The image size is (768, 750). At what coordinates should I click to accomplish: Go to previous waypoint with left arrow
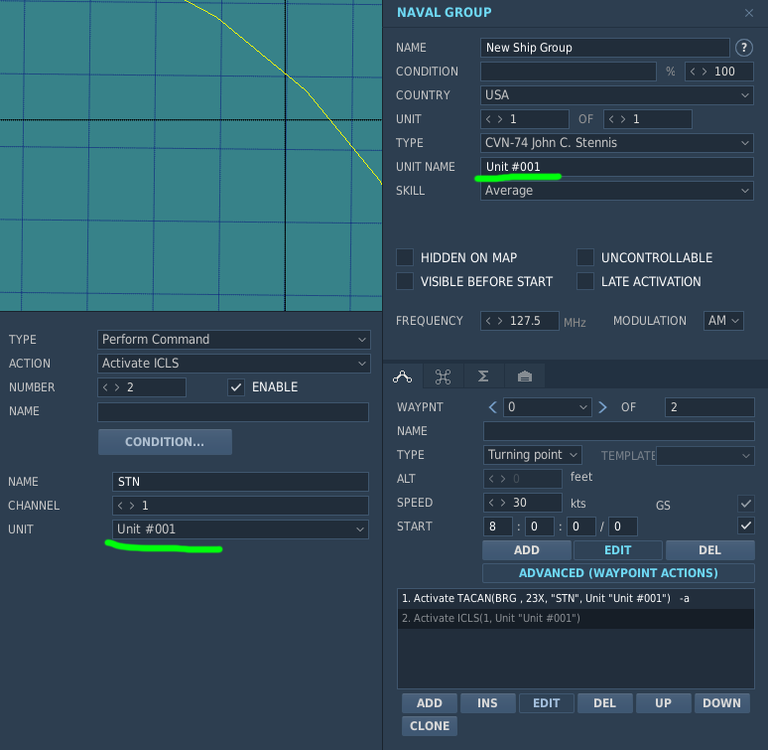click(492, 407)
